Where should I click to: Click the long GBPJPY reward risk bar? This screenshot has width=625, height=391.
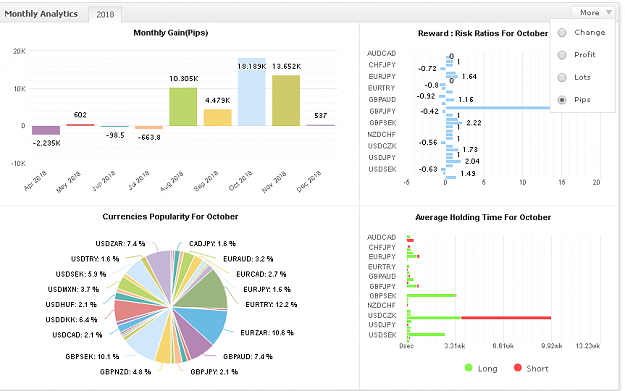pos(498,108)
